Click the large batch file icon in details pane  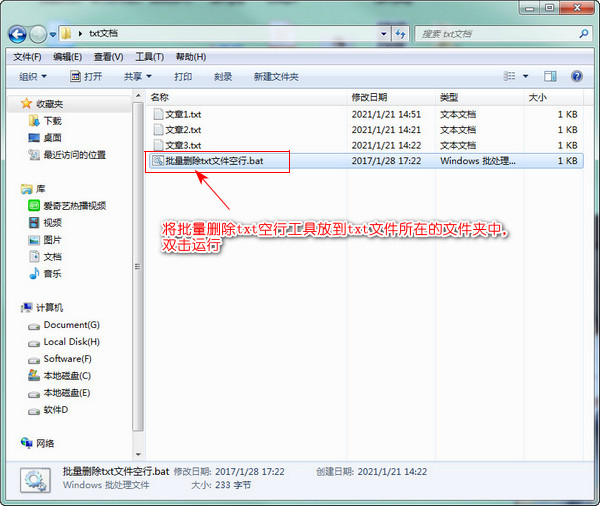[35, 480]
